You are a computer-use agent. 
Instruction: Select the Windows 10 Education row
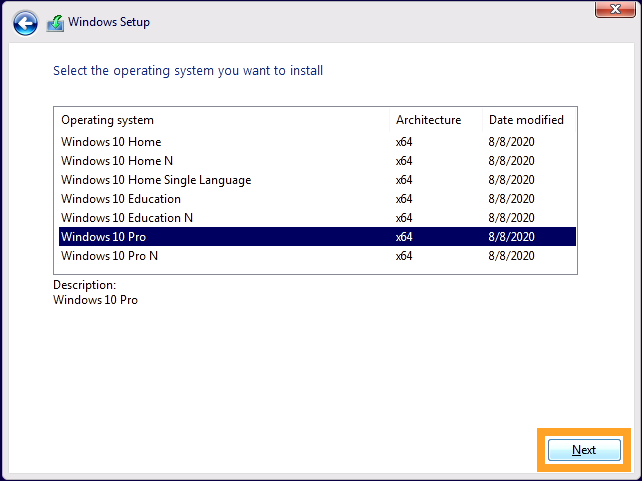pyautogui.click(x=120, y=199)
